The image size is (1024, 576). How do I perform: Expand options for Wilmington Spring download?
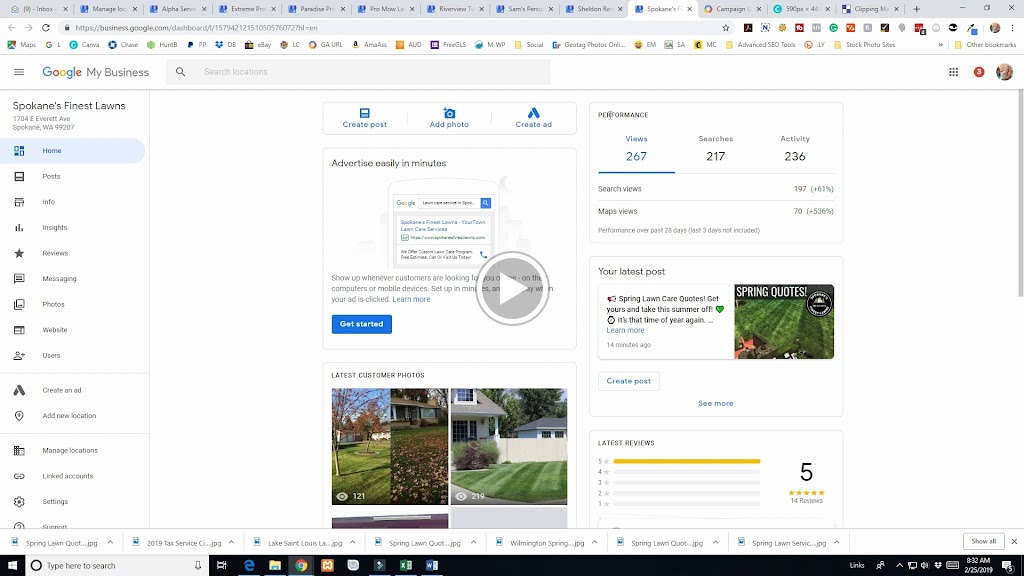point(594,543)
